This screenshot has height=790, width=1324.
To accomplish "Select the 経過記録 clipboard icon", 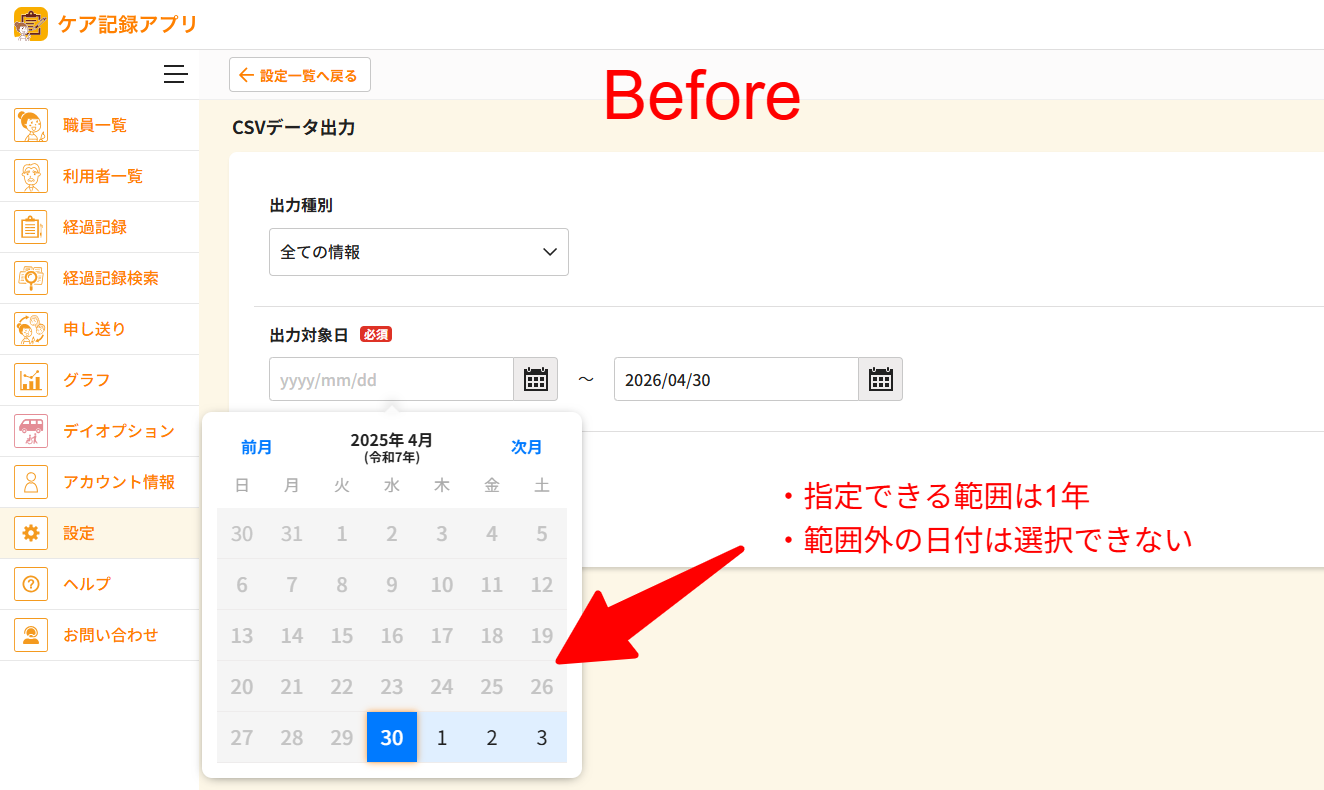I will (31, 227).
